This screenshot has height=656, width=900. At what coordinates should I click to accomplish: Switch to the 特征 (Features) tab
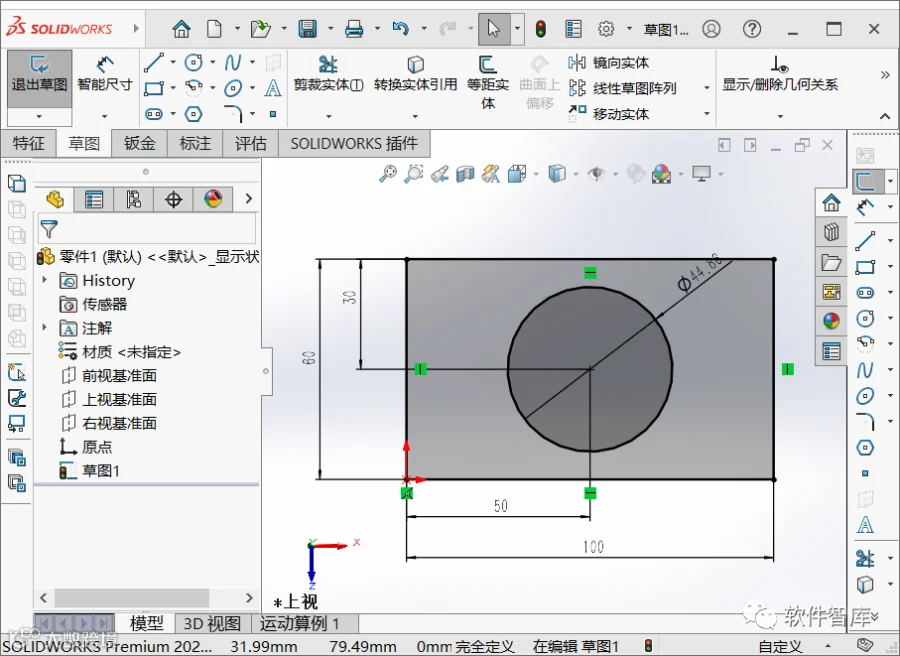[28, 143]
